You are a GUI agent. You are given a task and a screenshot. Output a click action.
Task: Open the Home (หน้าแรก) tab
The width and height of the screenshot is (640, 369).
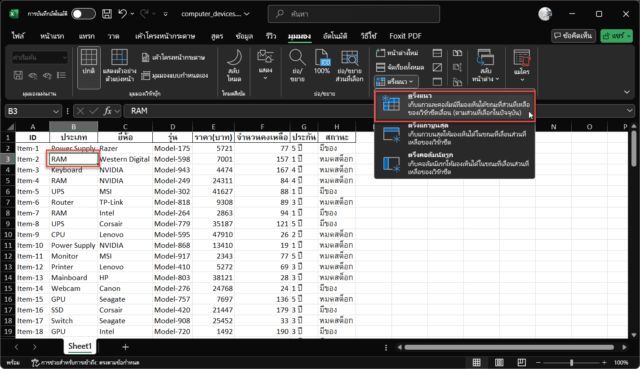tap(52, 36)
